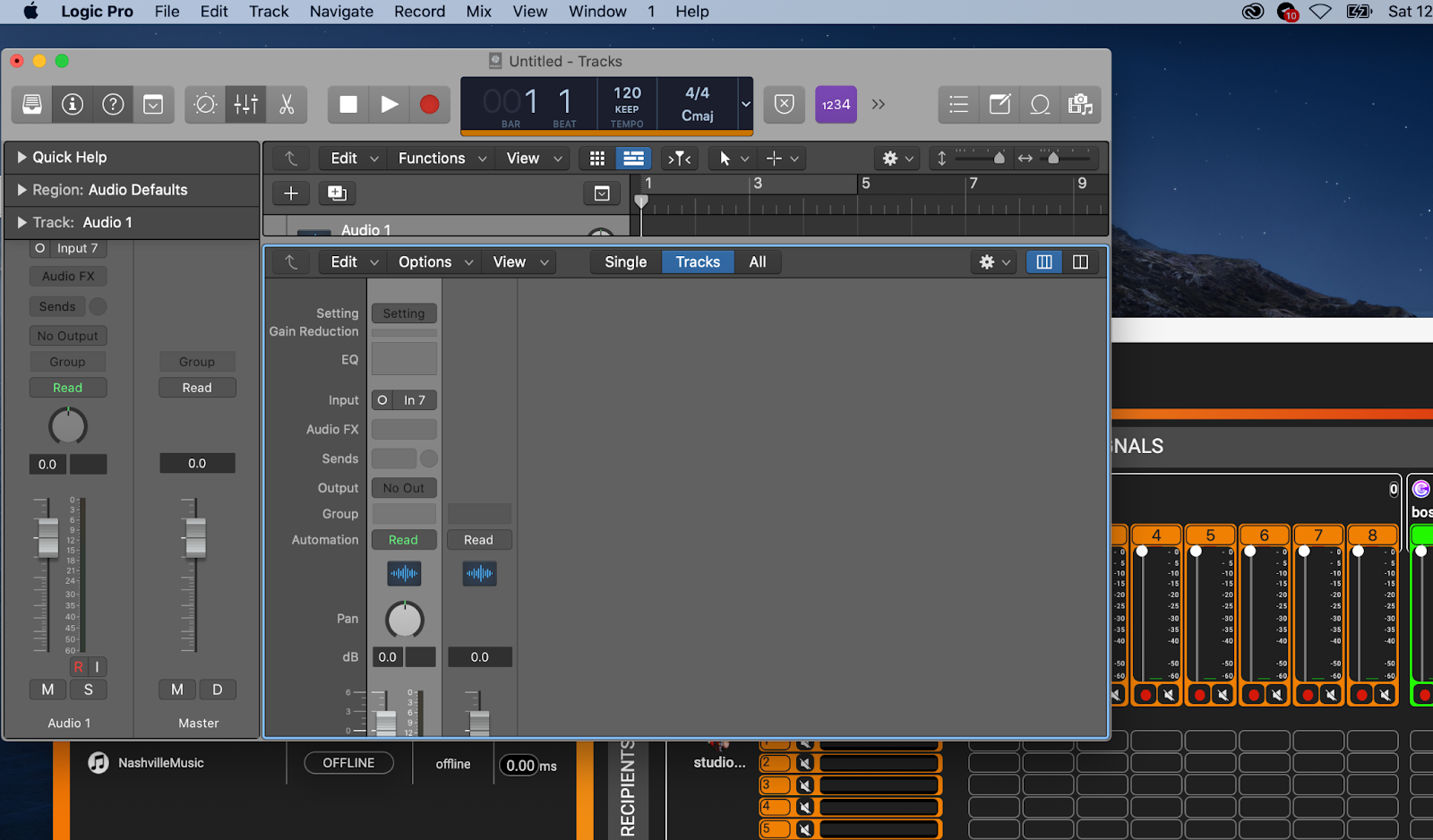1433x840 pixels.
Task: Open the Navigate menu
Action: [341, 12]
